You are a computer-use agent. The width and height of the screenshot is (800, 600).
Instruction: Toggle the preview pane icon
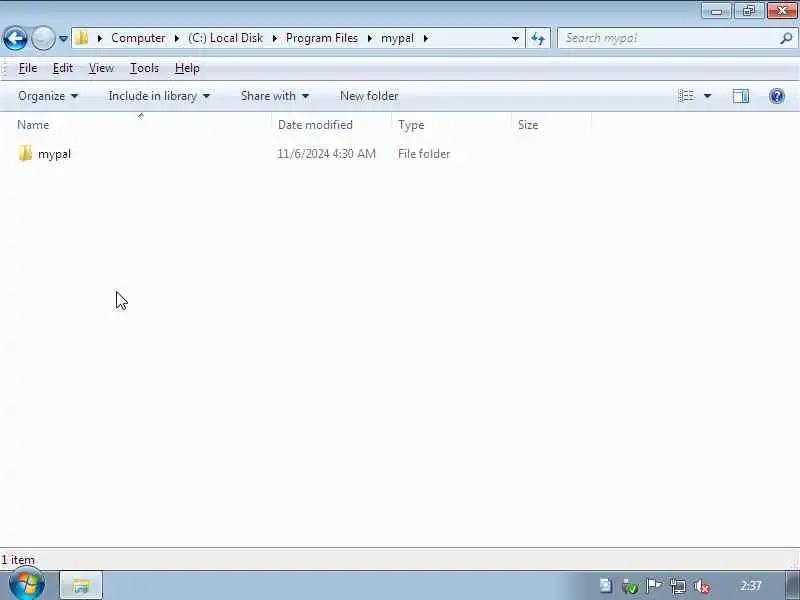pos(741,96)
